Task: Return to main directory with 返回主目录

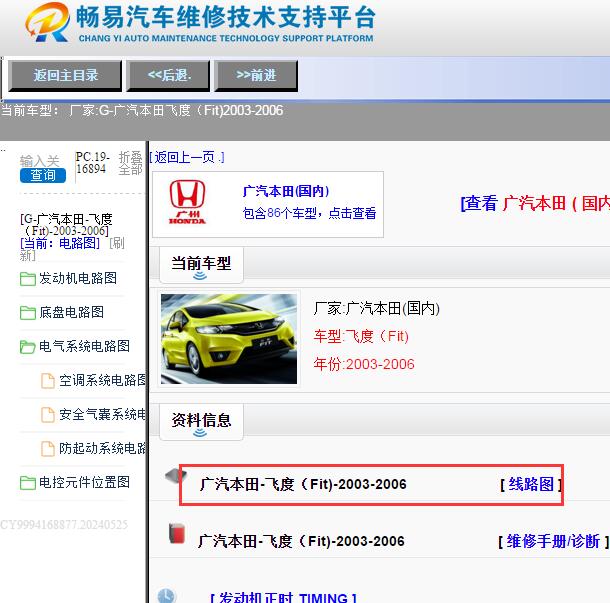Action: click(65, 75)
